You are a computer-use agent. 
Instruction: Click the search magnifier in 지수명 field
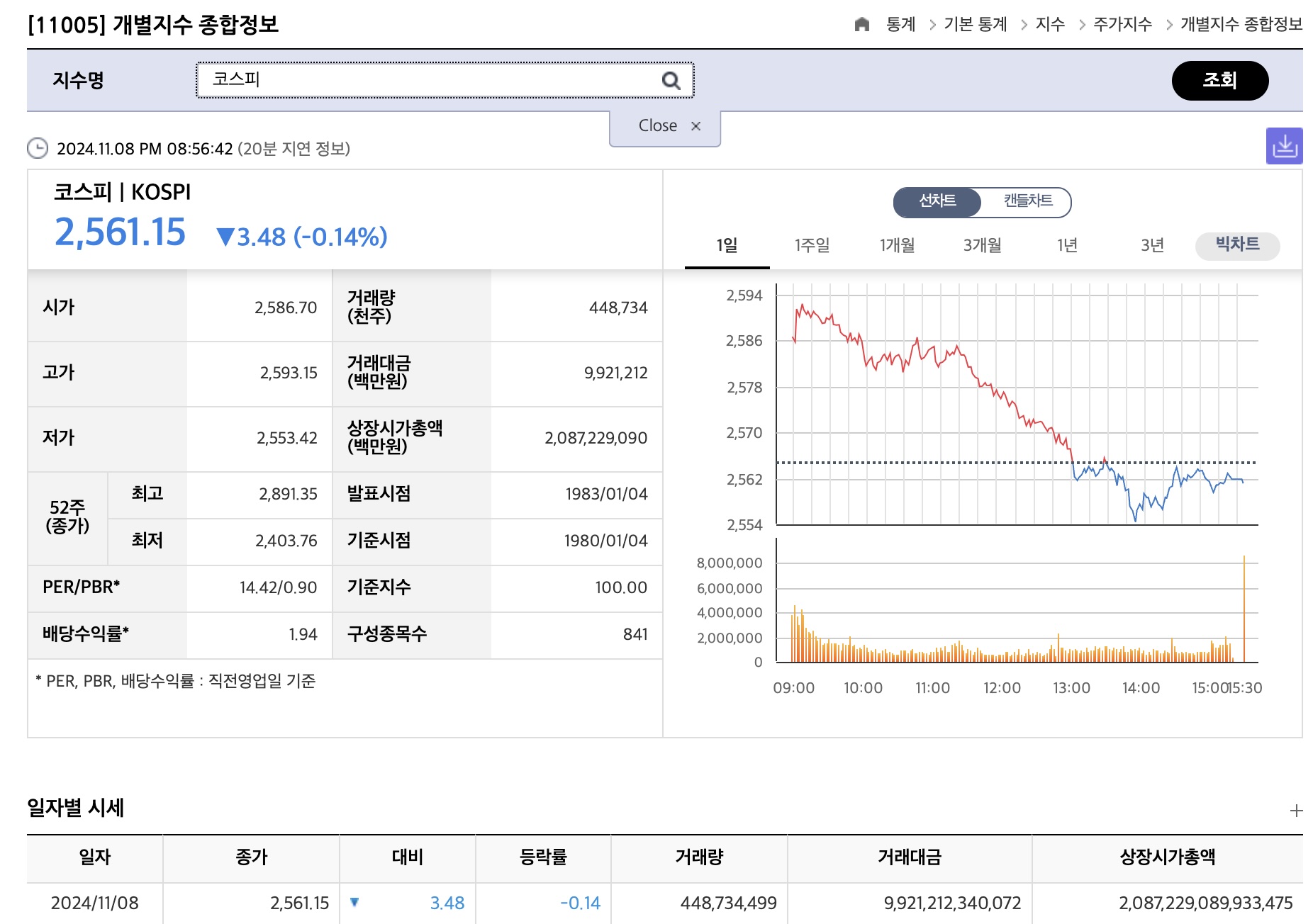point(671,81)
